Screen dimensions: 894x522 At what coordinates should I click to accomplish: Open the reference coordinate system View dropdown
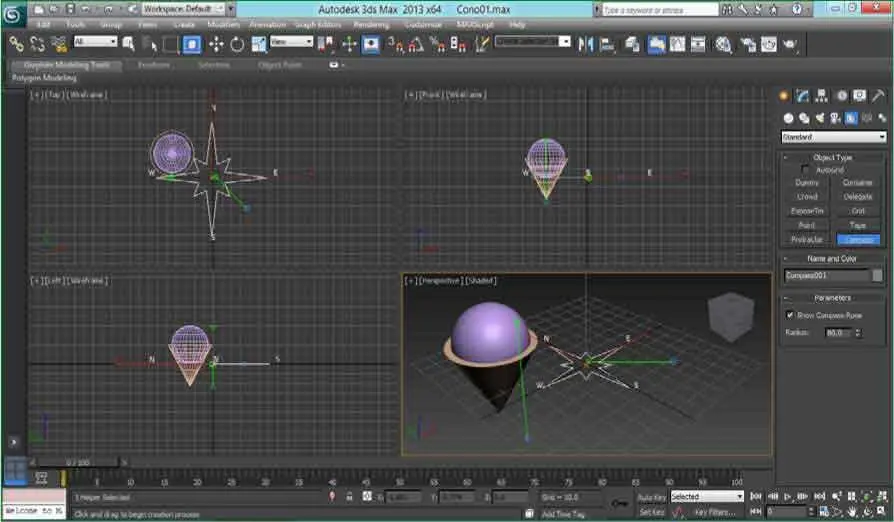pyautogui.click(x=291, y=42)
